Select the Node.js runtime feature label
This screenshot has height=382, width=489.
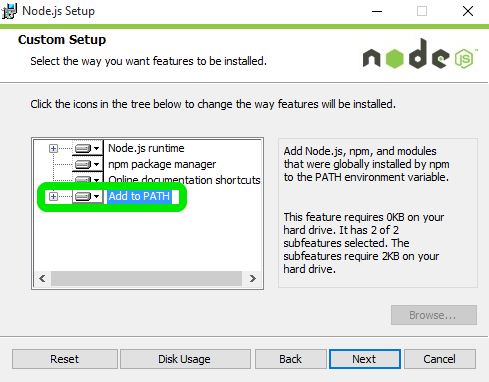coord(146,148)
